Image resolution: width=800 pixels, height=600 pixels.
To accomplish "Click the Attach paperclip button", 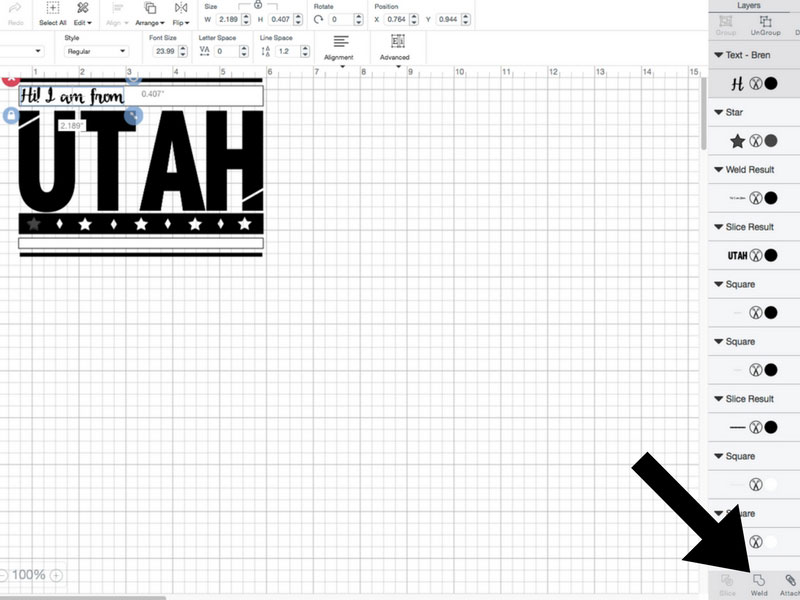I will coord(790,585).
